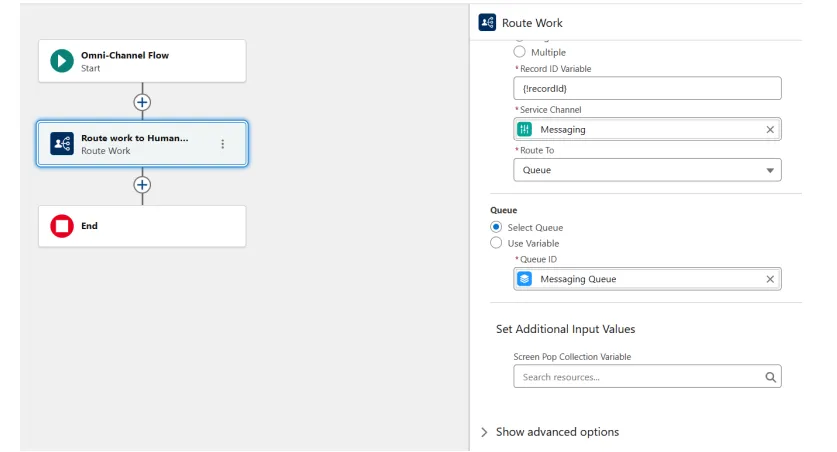Click the Record ID Variable input field
The height and width of the screenshot is (452, 837).
tap(647, 88)
